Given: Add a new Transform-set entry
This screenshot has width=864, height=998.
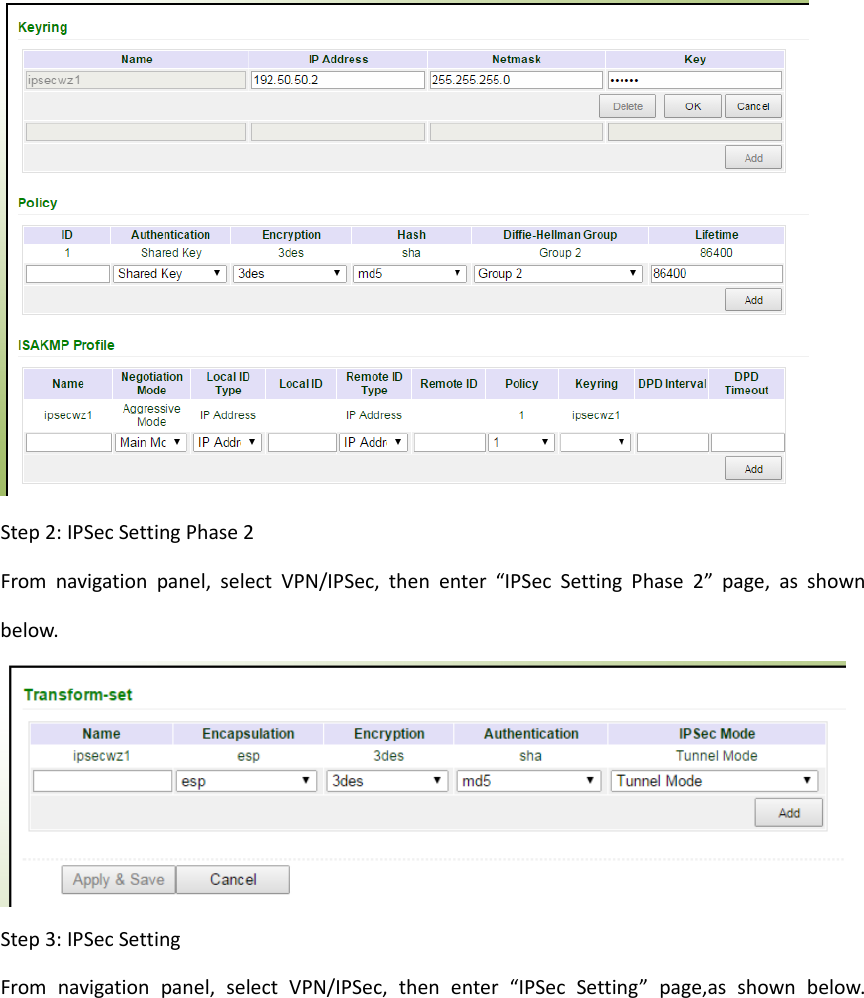Looking at the screenshot, I should [x=788, y=813].
